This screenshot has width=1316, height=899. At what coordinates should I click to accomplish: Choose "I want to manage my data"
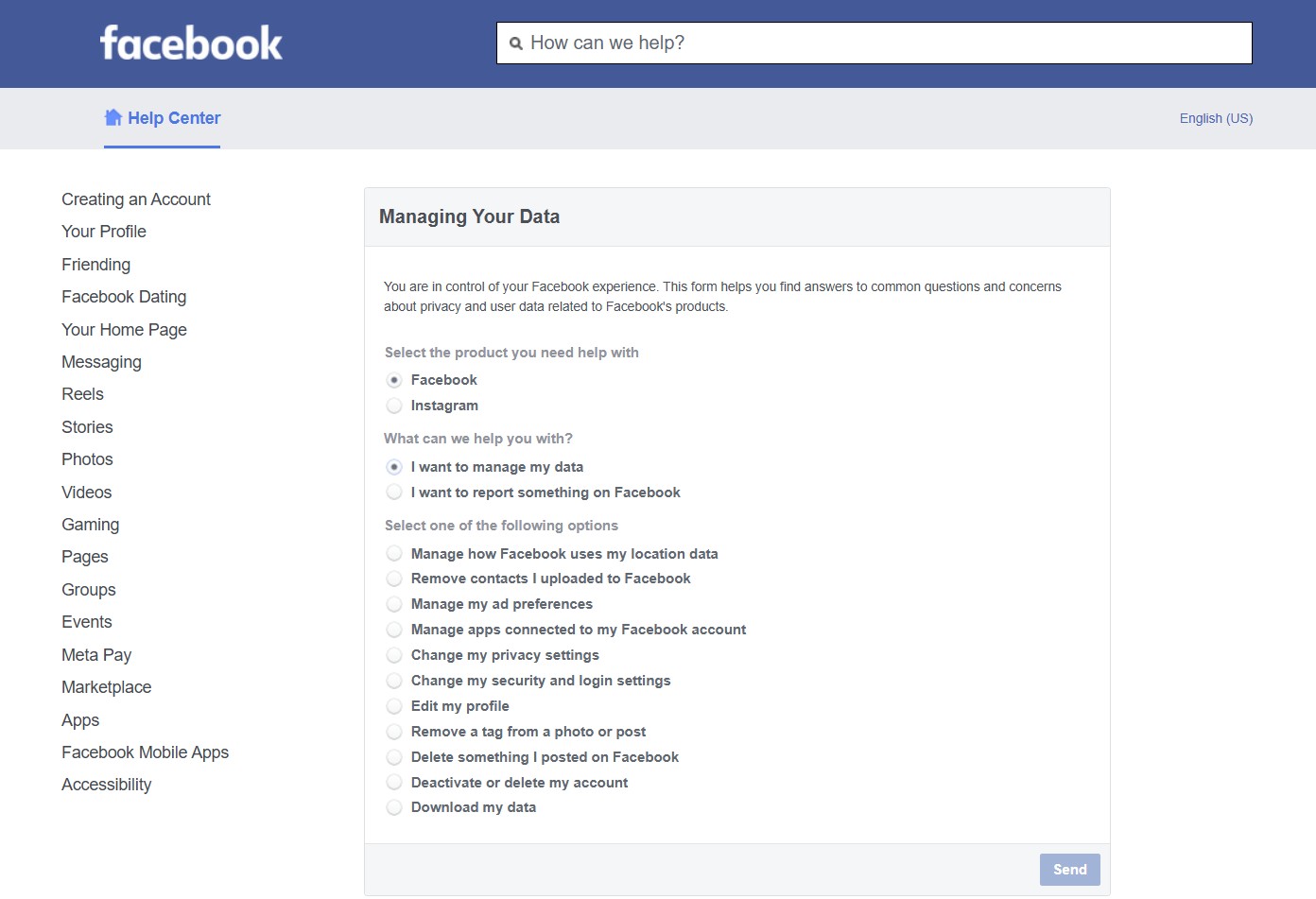pos(394,466)
